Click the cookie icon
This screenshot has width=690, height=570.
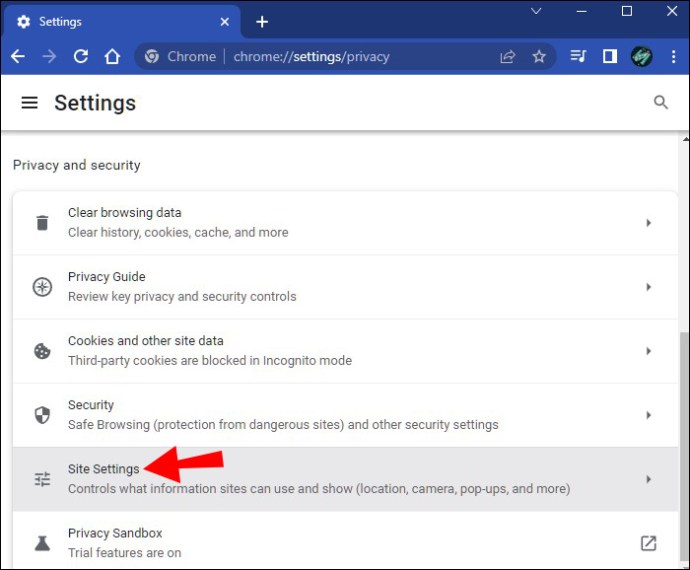click(x=42, y=351)
